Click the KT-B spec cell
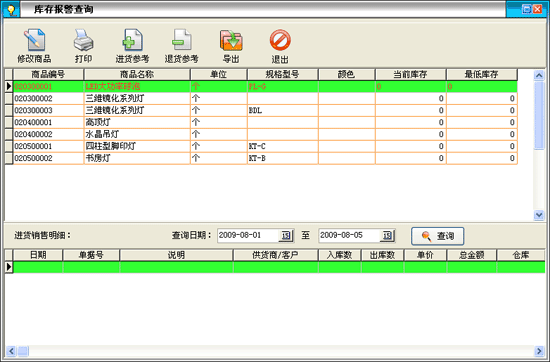The image size is (550, 362). tap(283, 158)
